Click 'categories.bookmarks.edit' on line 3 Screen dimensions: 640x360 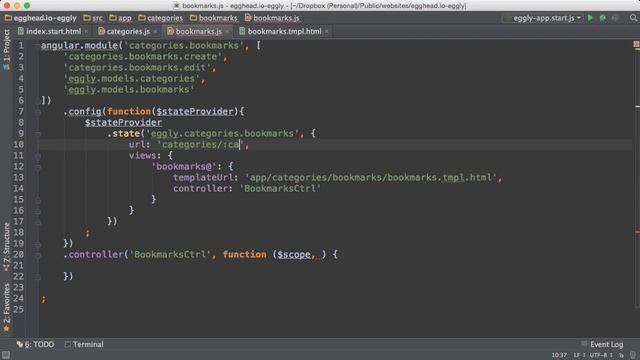(x=137, y=67)
